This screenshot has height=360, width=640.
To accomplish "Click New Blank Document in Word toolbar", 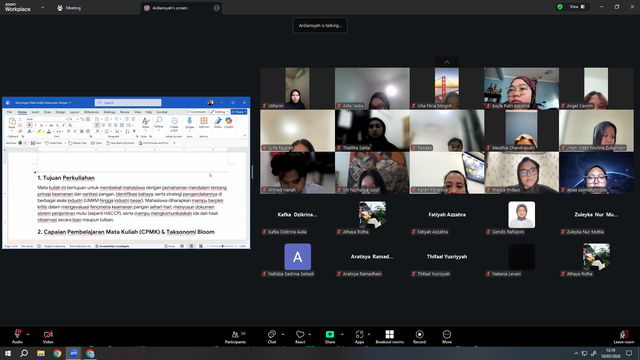I will pos(120,143).
